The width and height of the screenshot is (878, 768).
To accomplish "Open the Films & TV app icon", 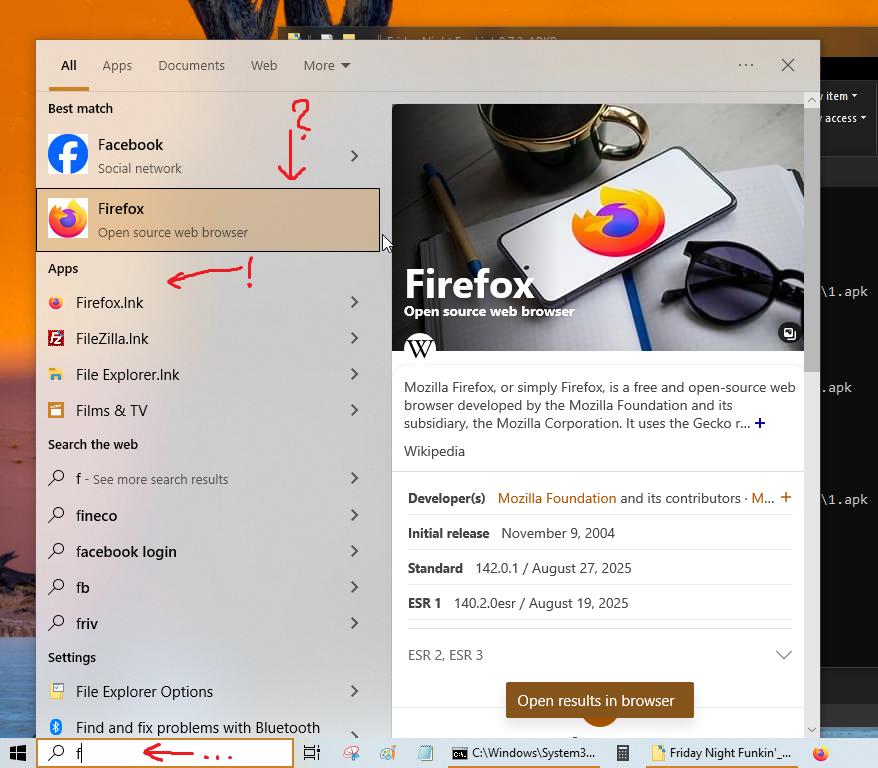I will 56,410.
